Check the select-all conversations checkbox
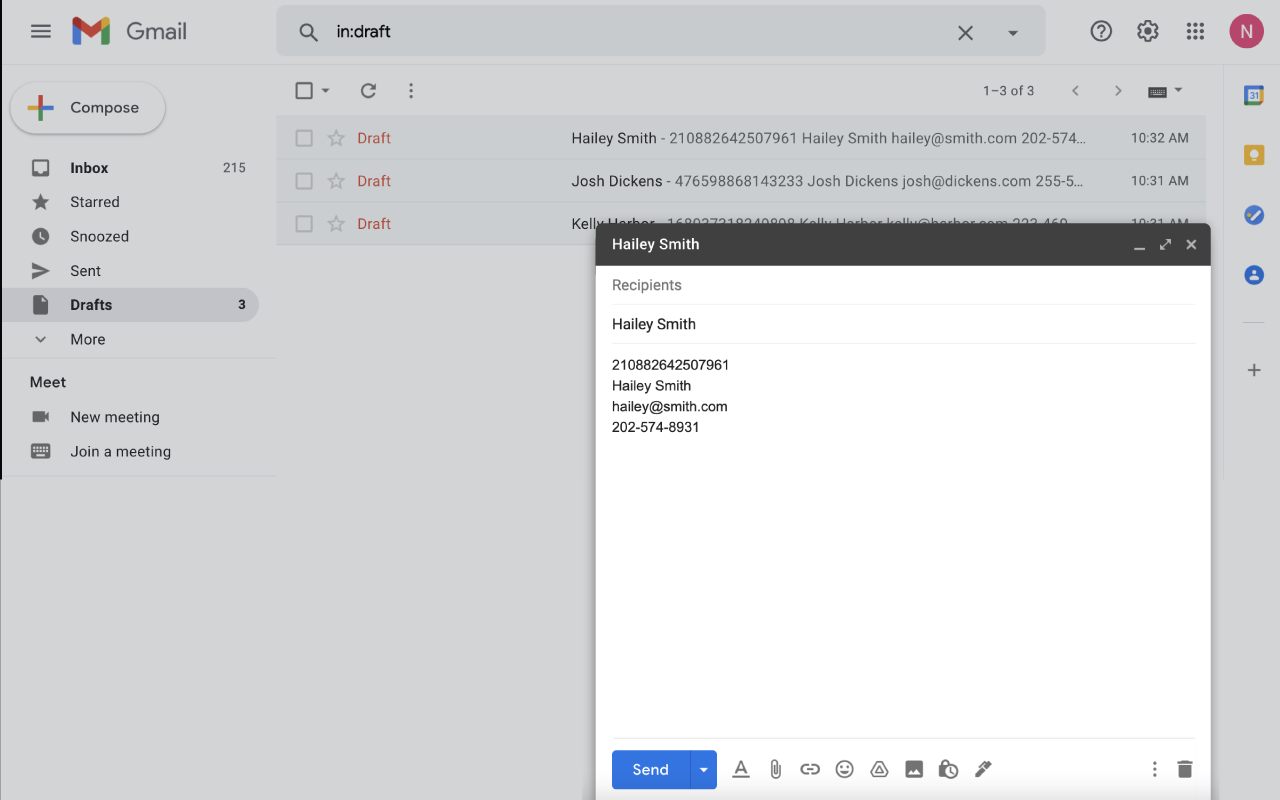This screenshot has height=800, width=1280. [304, 90]
